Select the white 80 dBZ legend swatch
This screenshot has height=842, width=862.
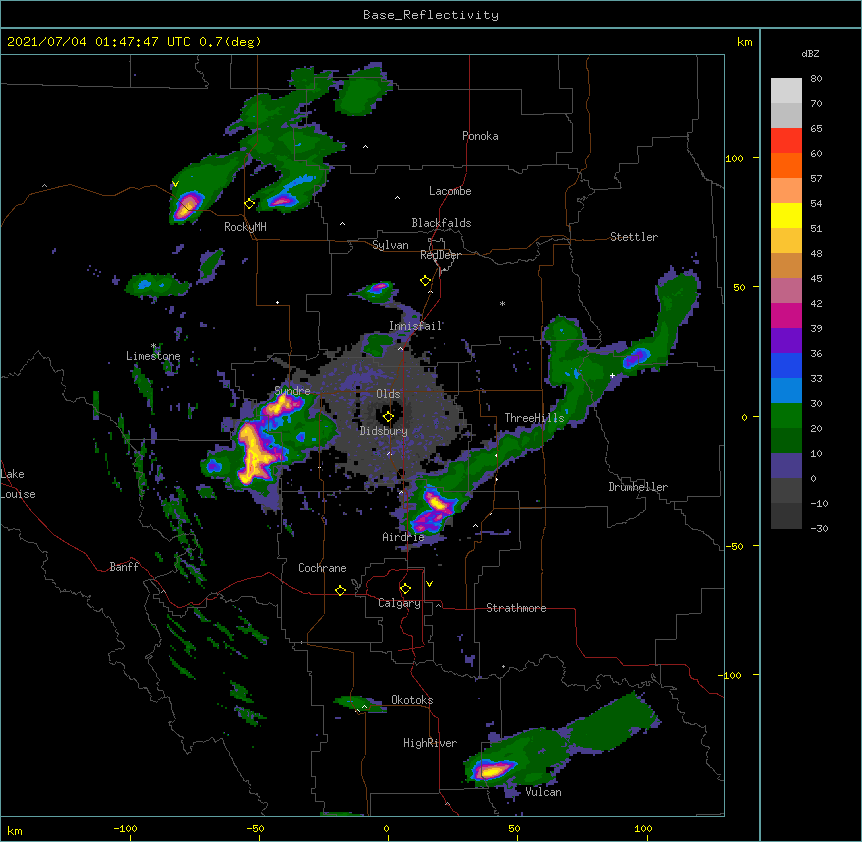[x=786, y=91]
